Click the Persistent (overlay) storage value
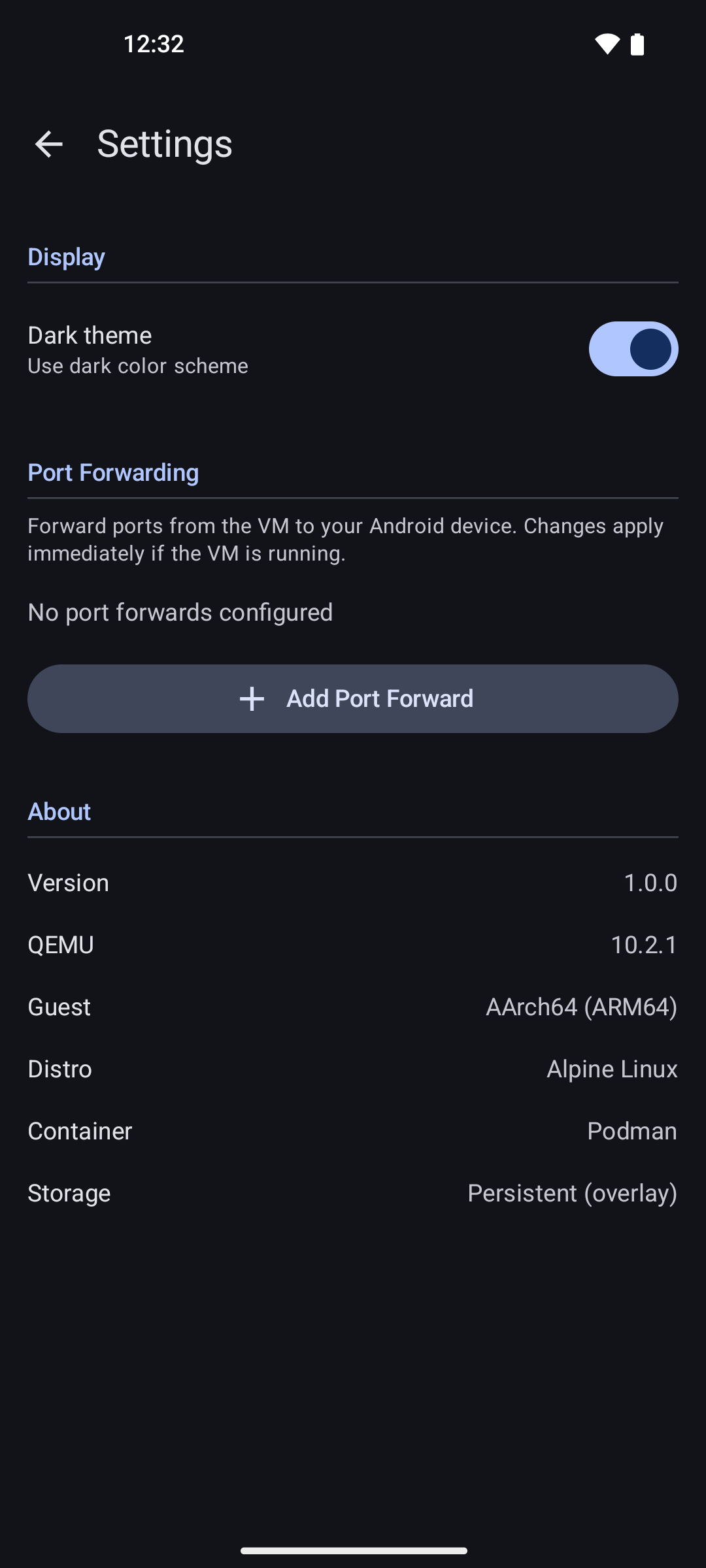 (572, 1193)
